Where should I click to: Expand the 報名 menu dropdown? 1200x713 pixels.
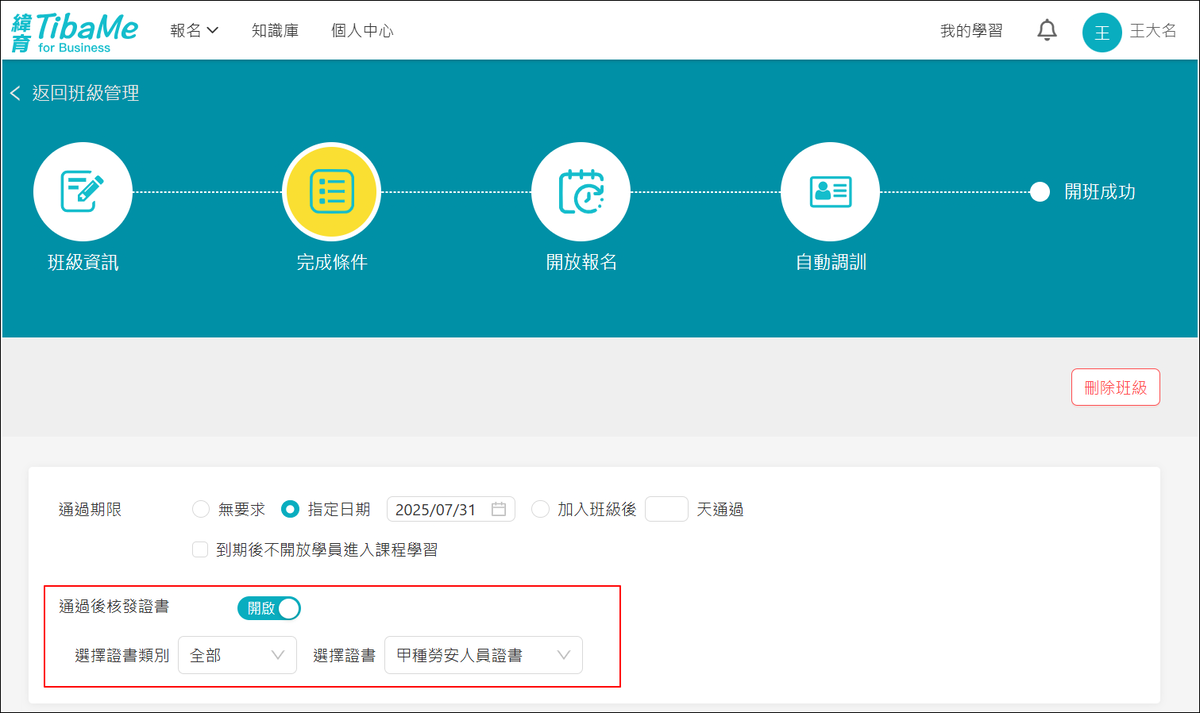[194, 31]
